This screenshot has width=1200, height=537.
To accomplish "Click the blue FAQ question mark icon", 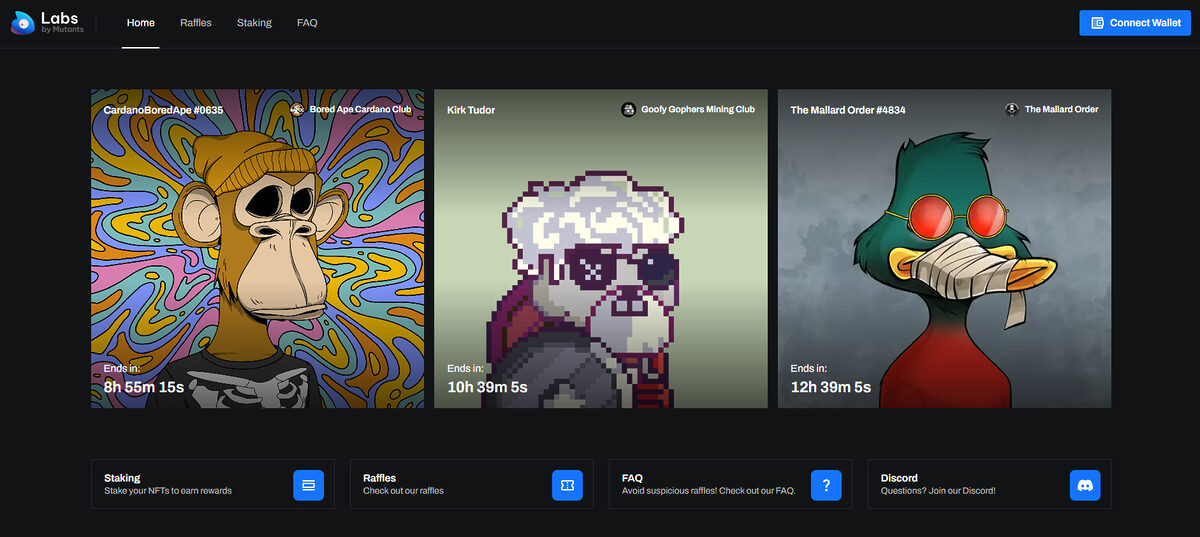I will pos(826,485).
